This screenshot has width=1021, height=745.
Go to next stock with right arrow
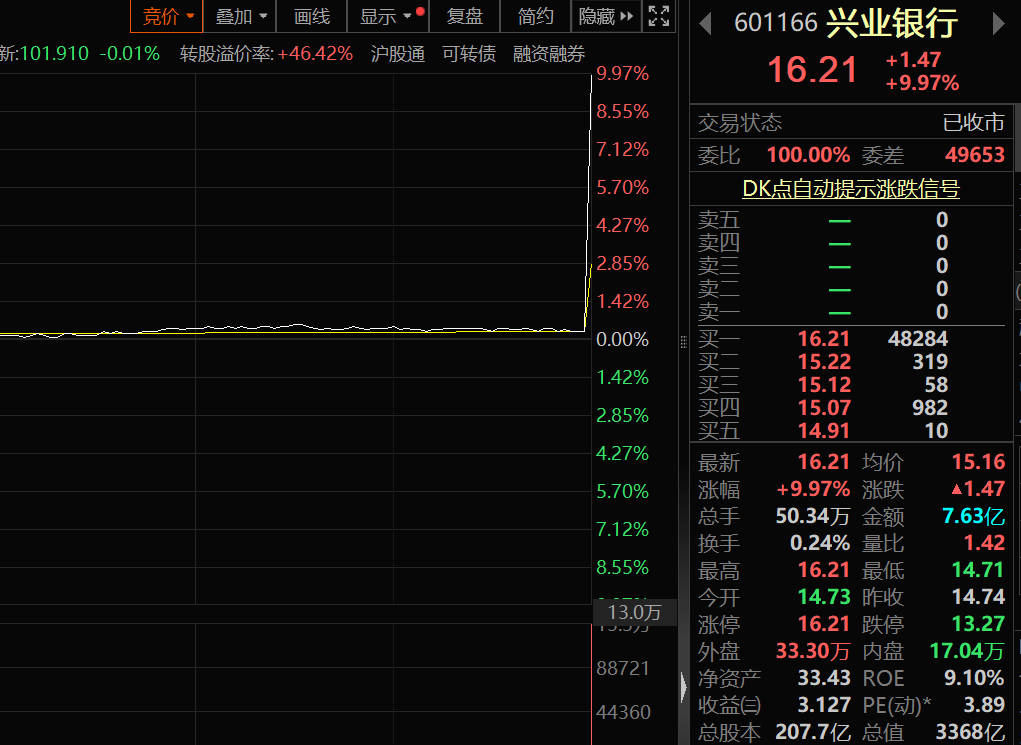tap(998, 24)
